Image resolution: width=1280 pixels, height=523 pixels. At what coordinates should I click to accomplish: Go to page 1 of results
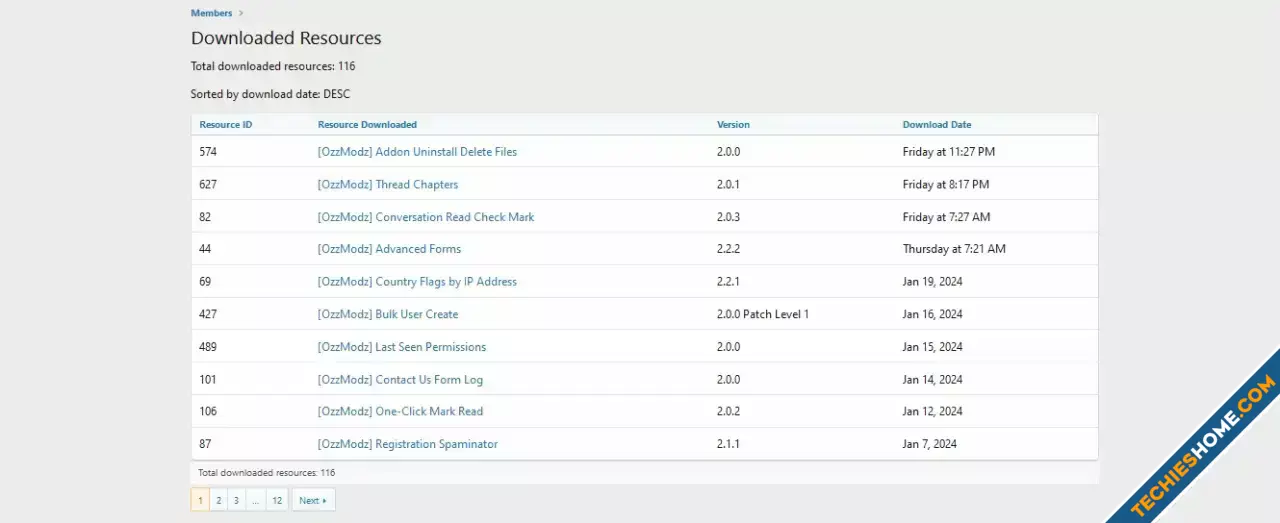click(x=200, y=500)
